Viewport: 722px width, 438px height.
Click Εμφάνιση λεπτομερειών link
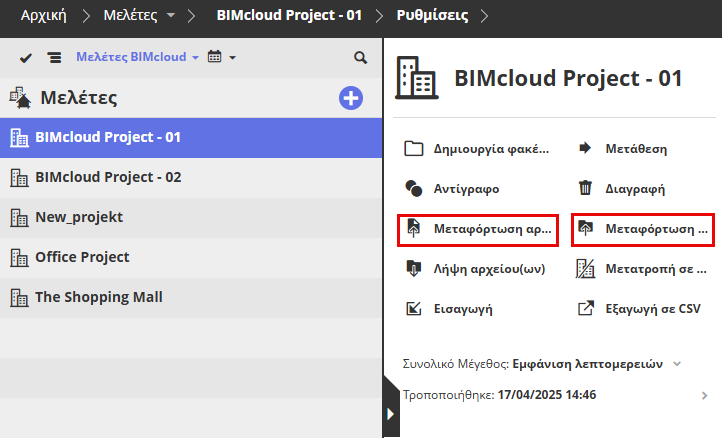click(588, 364)
